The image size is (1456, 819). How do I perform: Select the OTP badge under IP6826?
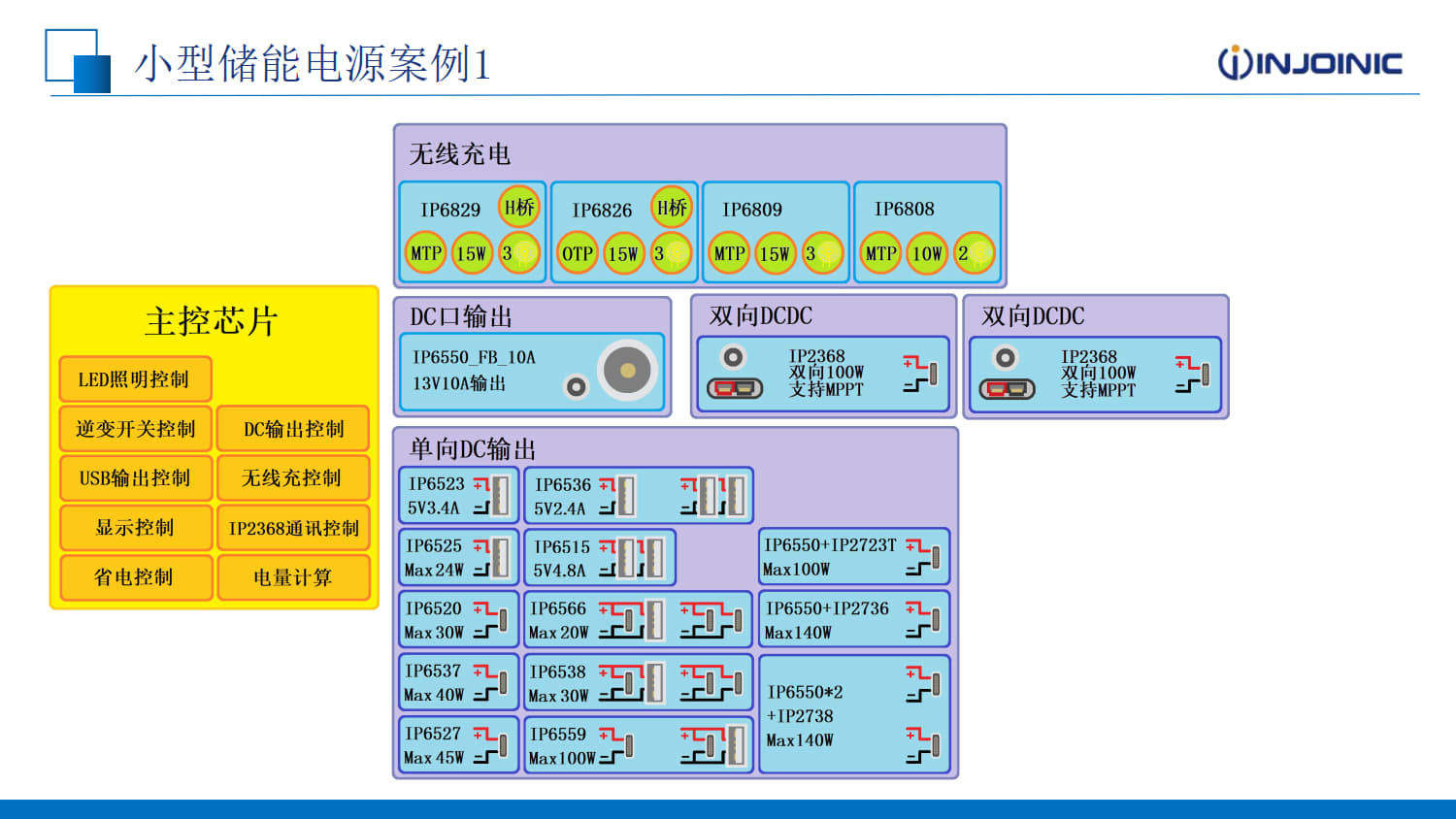[x=577, y=254]
